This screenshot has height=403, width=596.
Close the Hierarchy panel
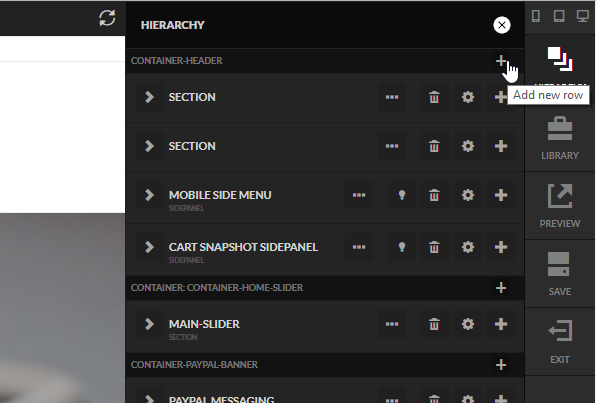[502, 25]
